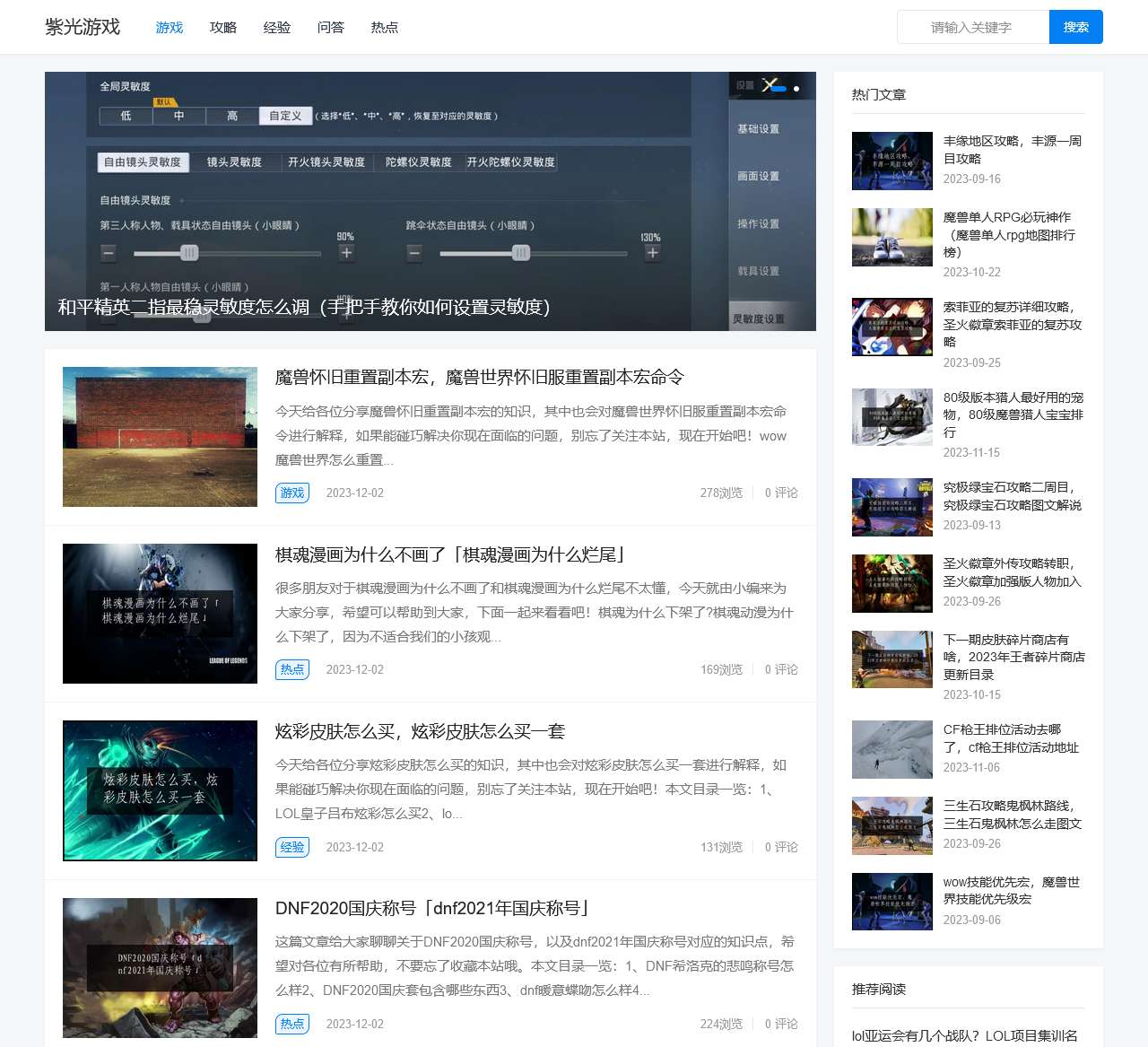1148x1047 pixels.
Task: Click the 棋魂漫画 article thumbnail
Action: [160, 614]
